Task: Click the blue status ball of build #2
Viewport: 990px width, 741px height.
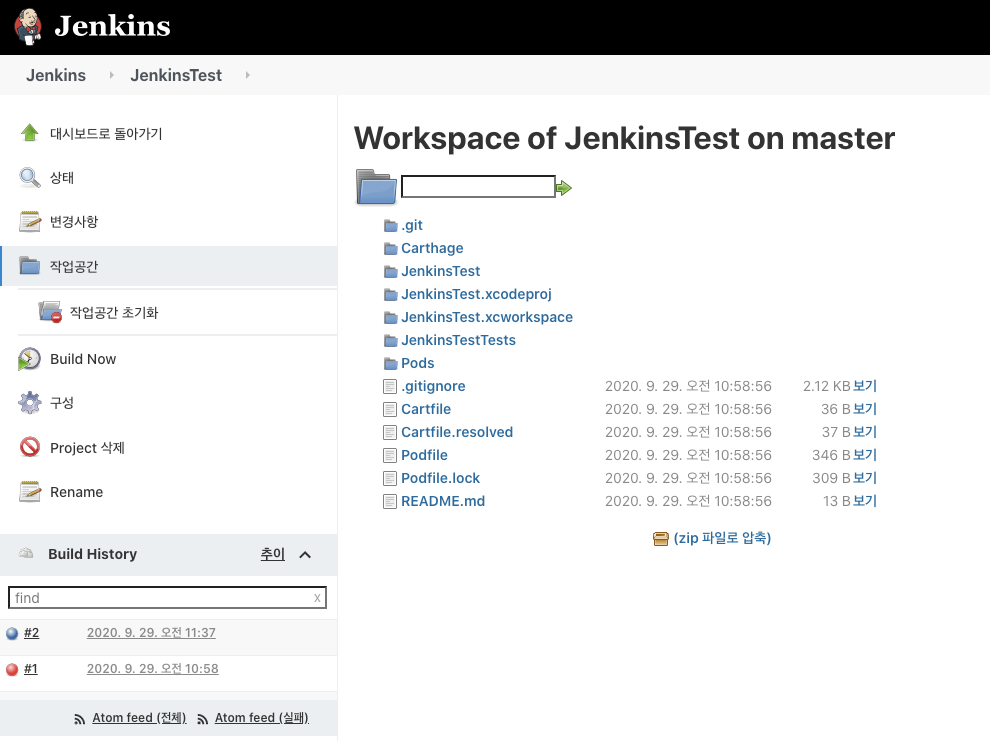Action: point(12,633)
